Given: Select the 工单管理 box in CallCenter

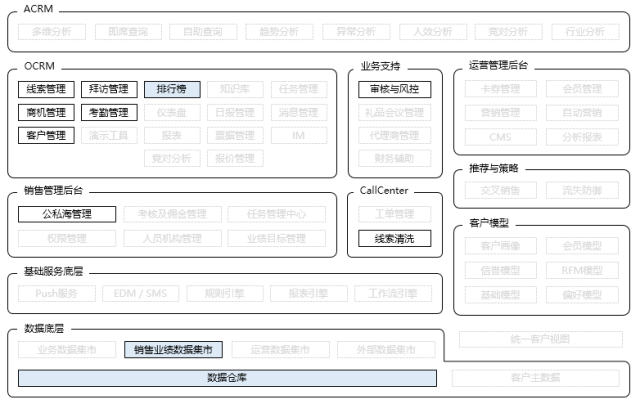Looking at the screenshot, I should pos(394,214).
